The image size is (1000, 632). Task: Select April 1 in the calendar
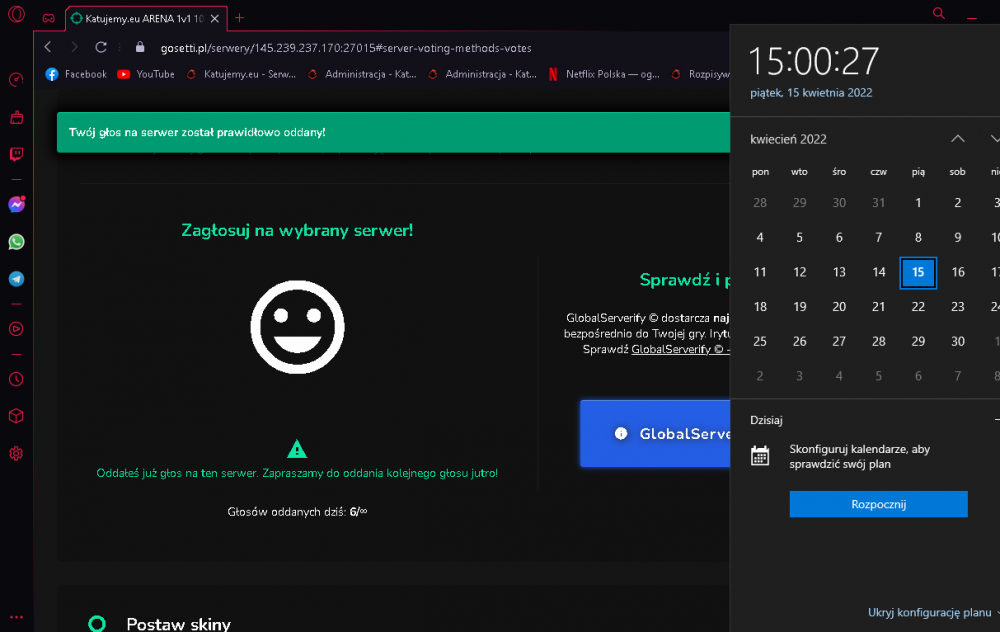(918, 203)
